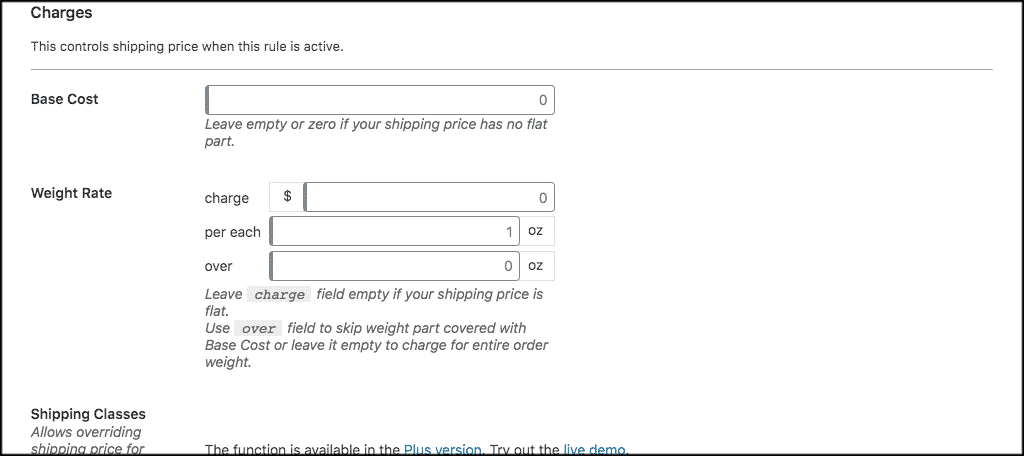1024x456 pixels.
Task: Click the oz unit beside 'per each'
Action: pyautogui.click(x=536, y=232)
